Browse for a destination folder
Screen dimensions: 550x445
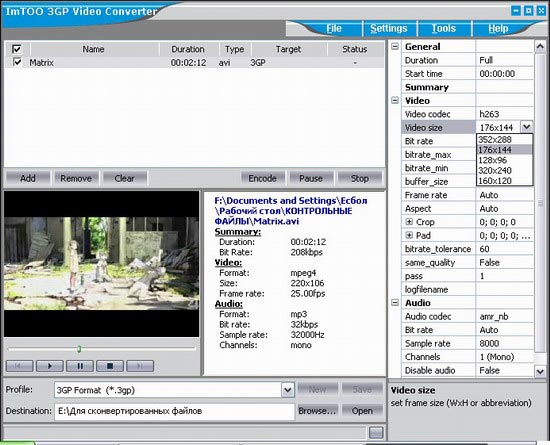pos(317,411)
